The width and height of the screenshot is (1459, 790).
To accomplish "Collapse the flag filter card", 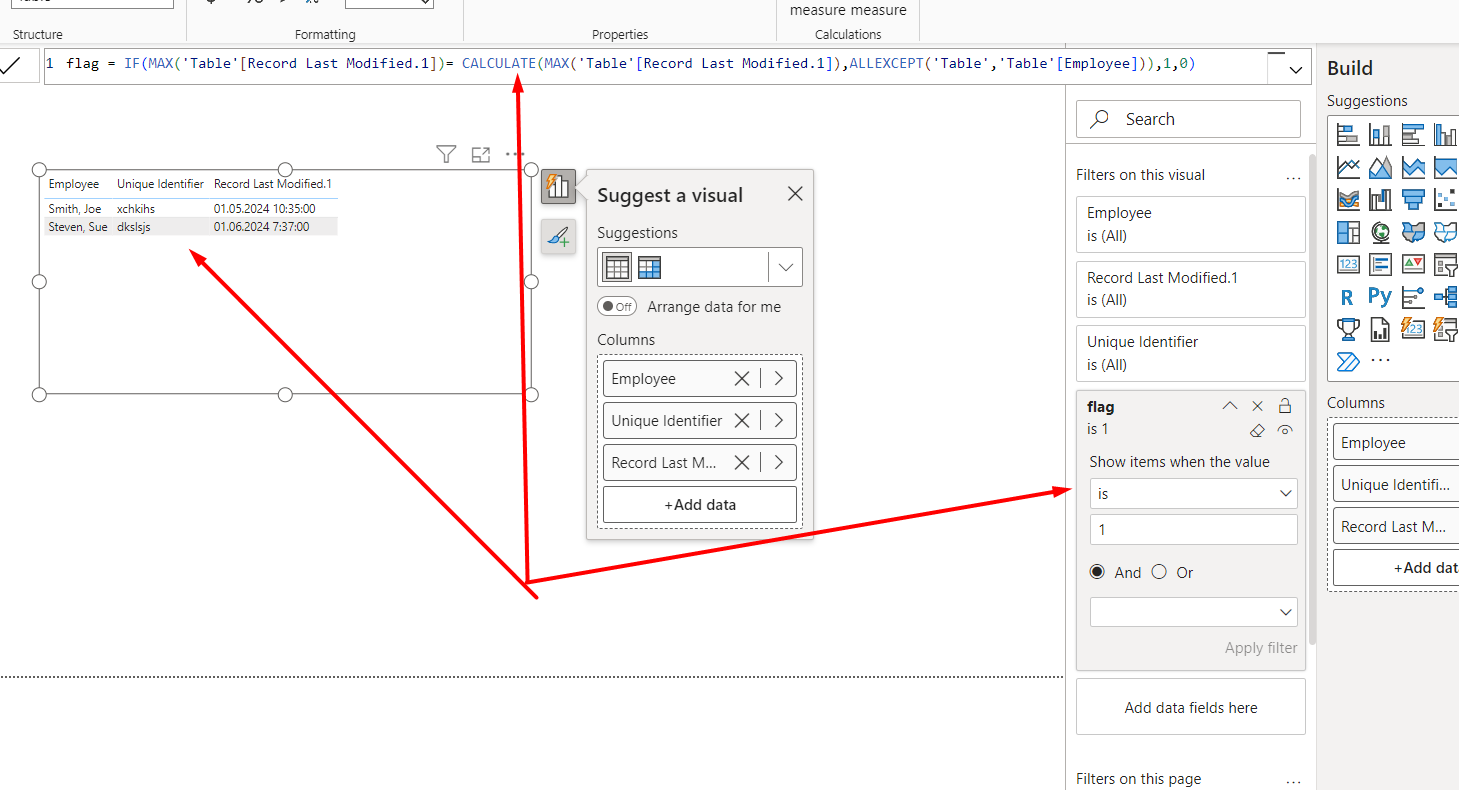I will (x=1230, y=406).
